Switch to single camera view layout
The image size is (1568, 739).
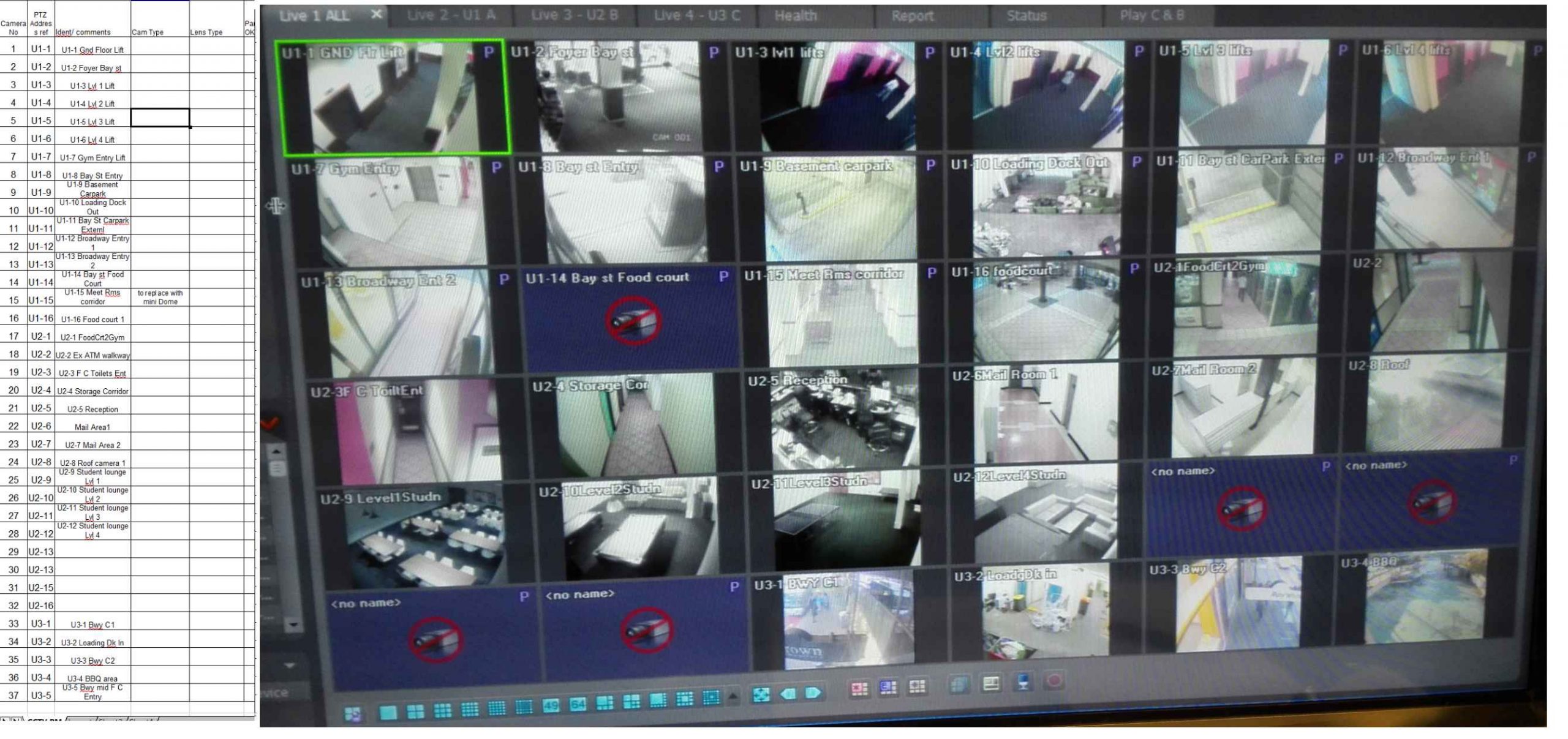388,713
